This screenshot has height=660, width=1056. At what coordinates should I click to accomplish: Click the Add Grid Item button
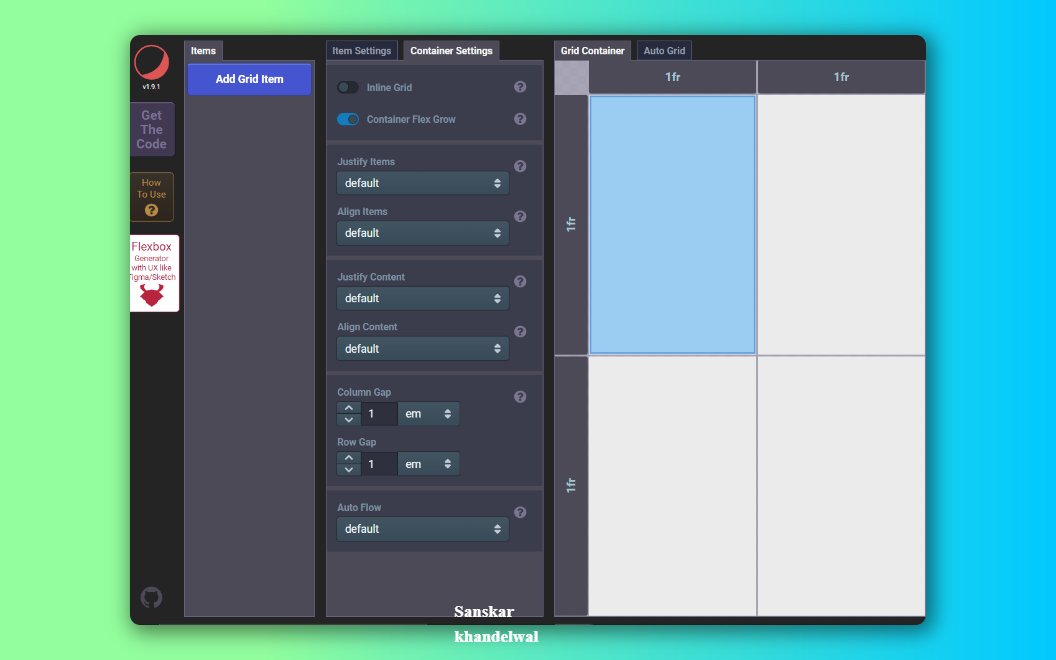click(x=249, y=79)
